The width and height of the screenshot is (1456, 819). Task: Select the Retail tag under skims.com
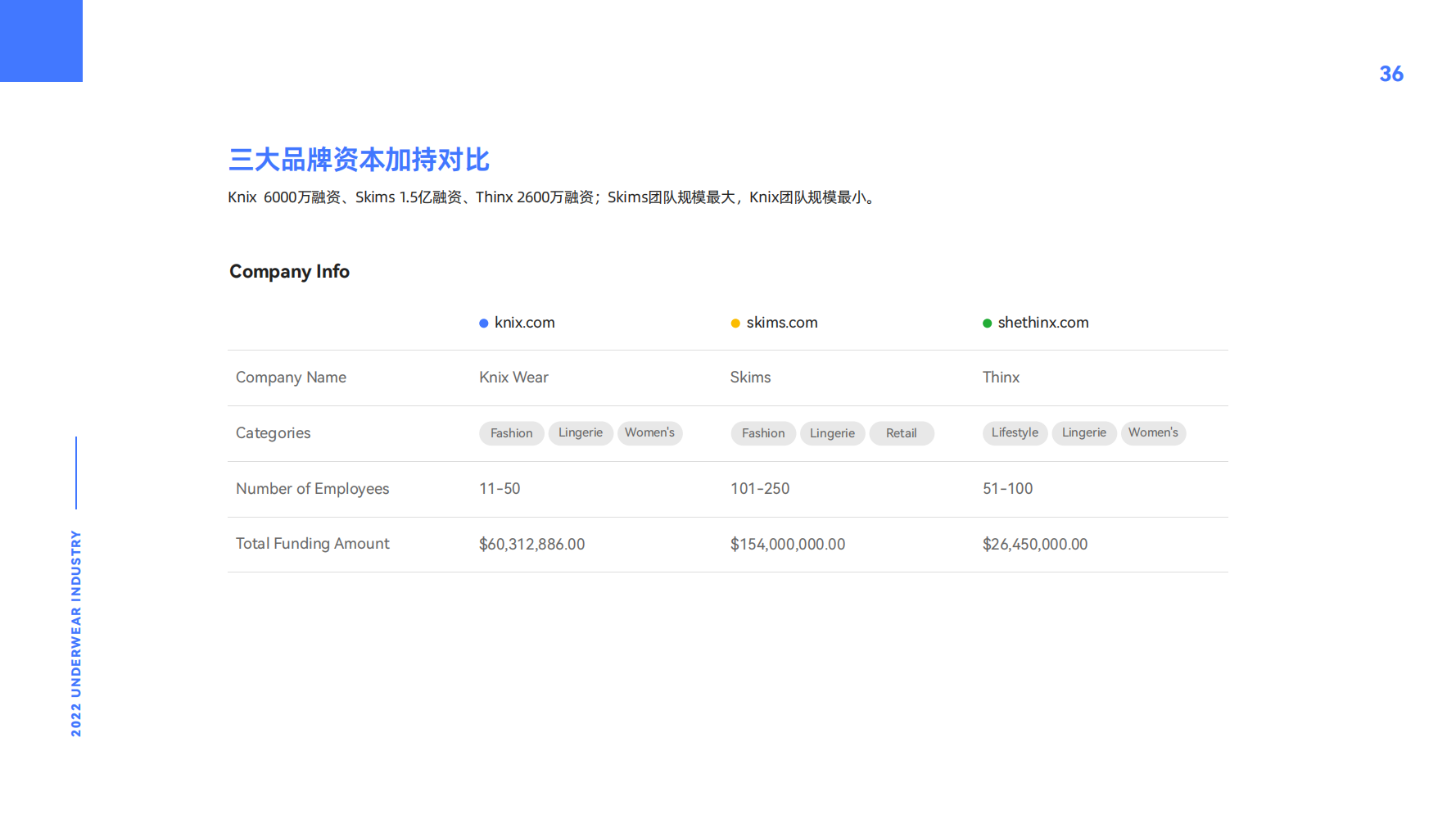(902, 433)
